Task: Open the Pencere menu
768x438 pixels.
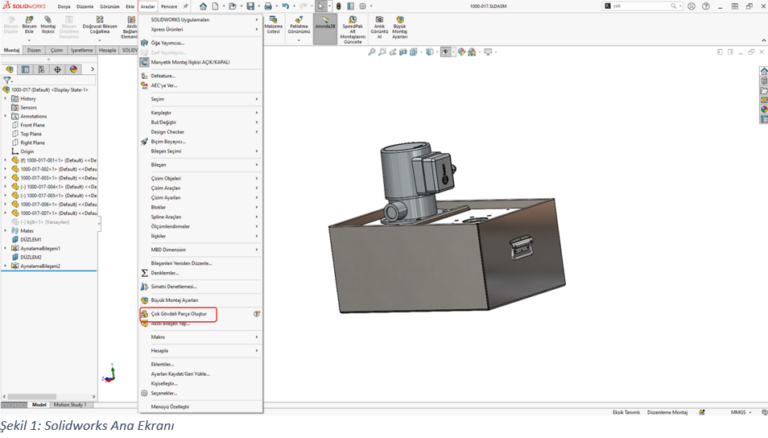Action: [168, 6]
